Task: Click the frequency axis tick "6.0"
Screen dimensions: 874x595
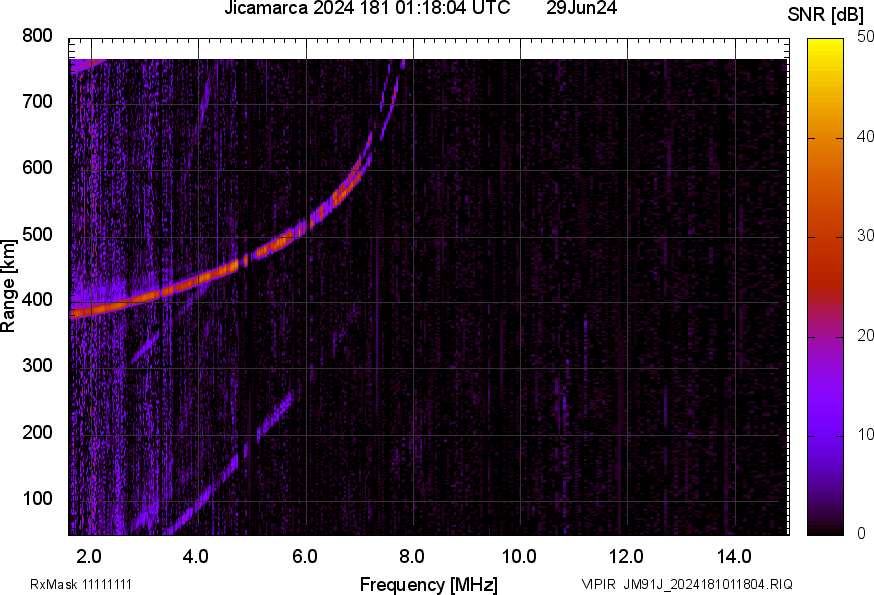Action: 304,556
